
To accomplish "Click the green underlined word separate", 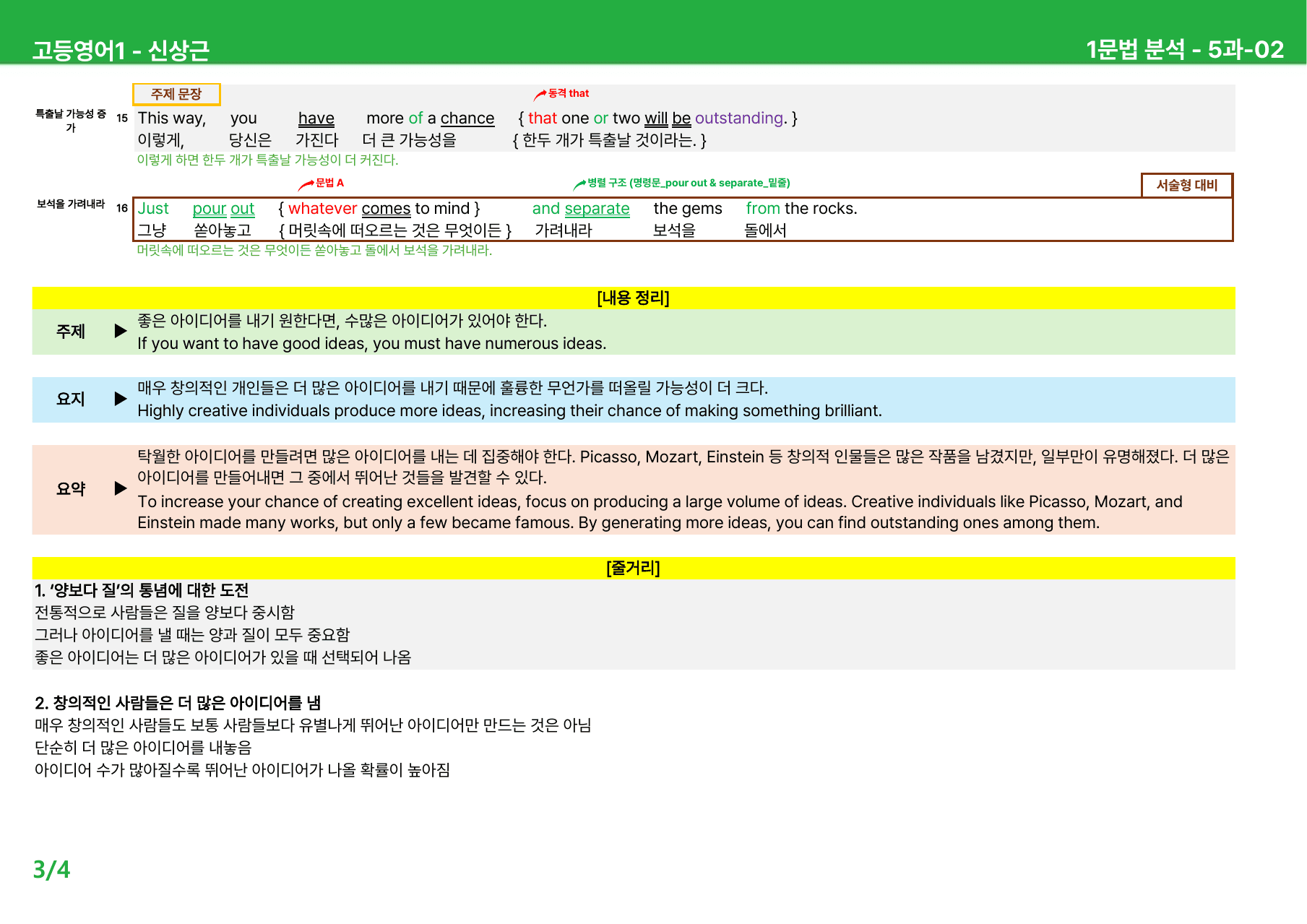I will pos(597,209).
